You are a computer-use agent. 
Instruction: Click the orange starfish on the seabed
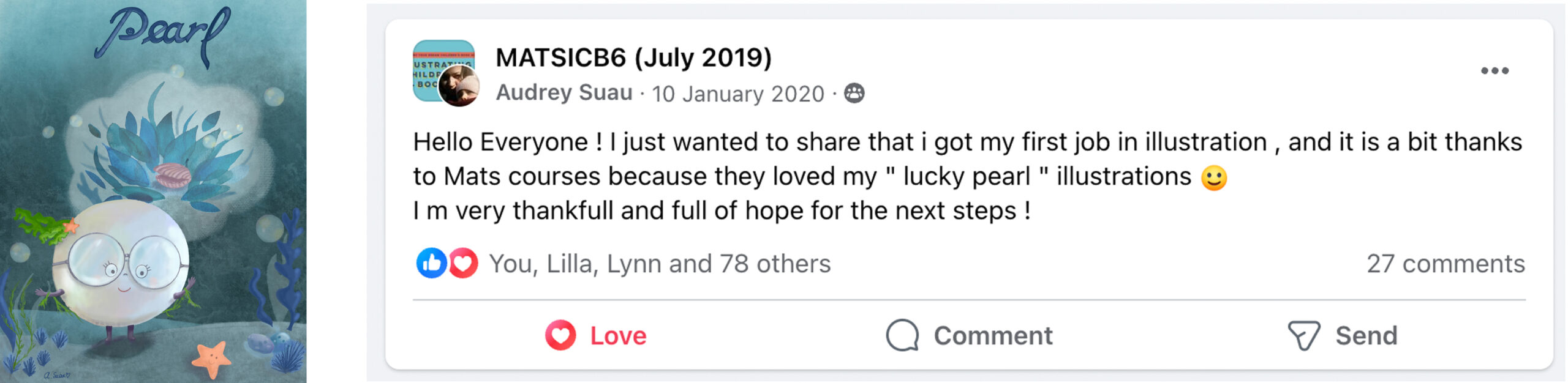tap(211, 359)
